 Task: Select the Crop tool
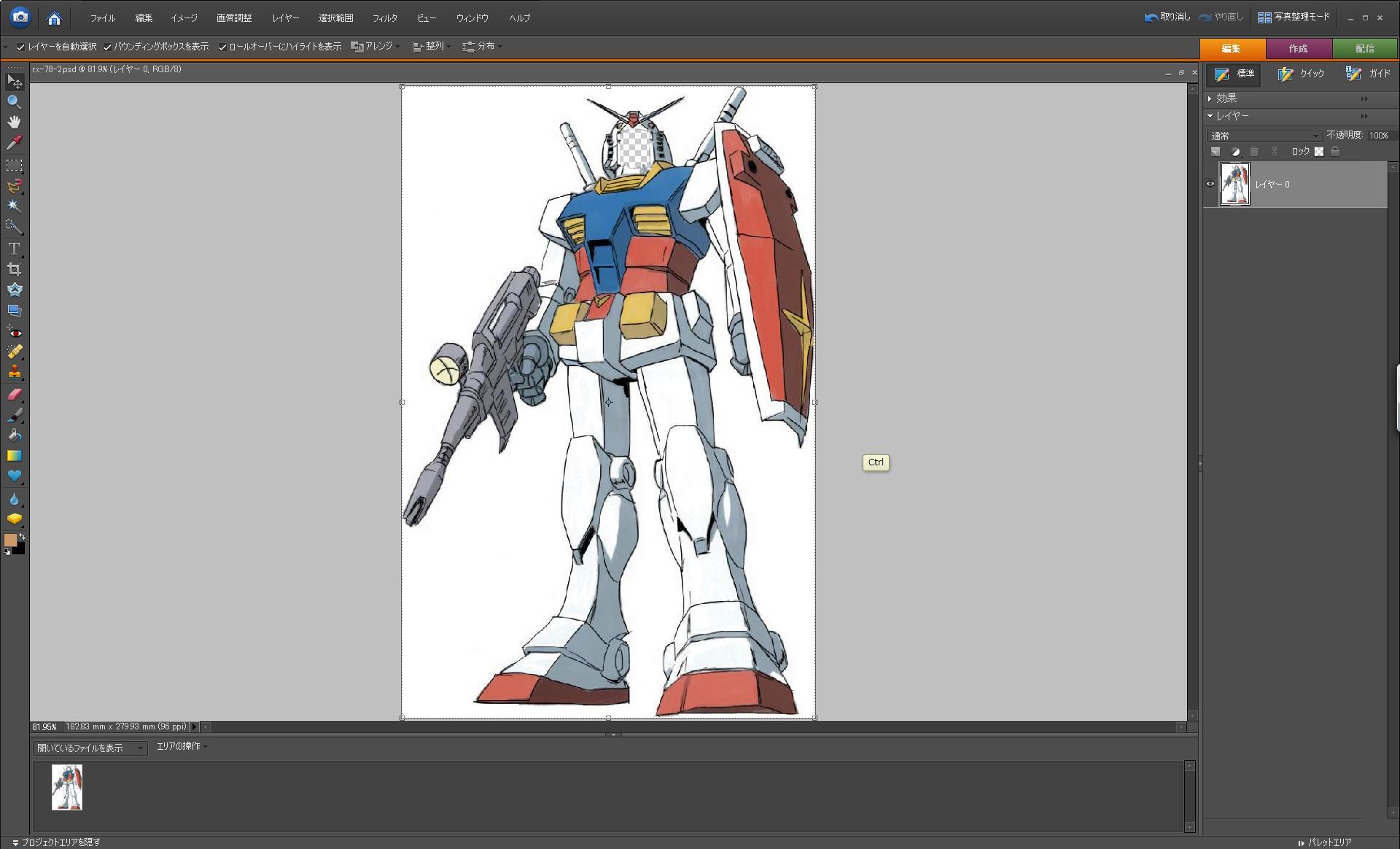pyautogui.click(x=14, y=269)
